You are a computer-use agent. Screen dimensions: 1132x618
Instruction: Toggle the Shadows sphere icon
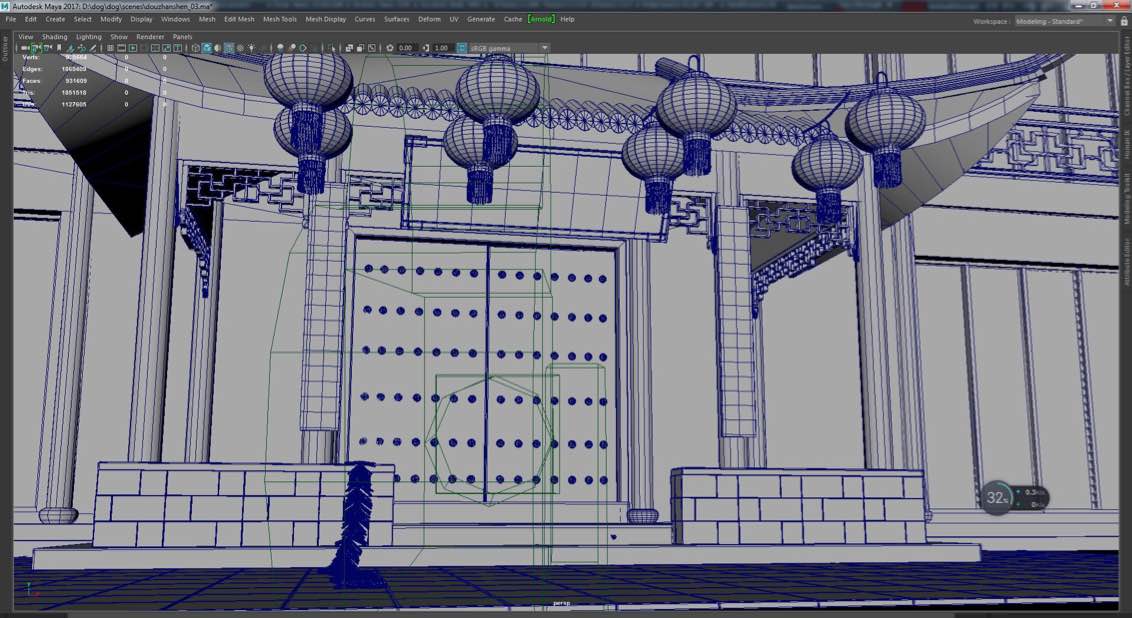264,48
